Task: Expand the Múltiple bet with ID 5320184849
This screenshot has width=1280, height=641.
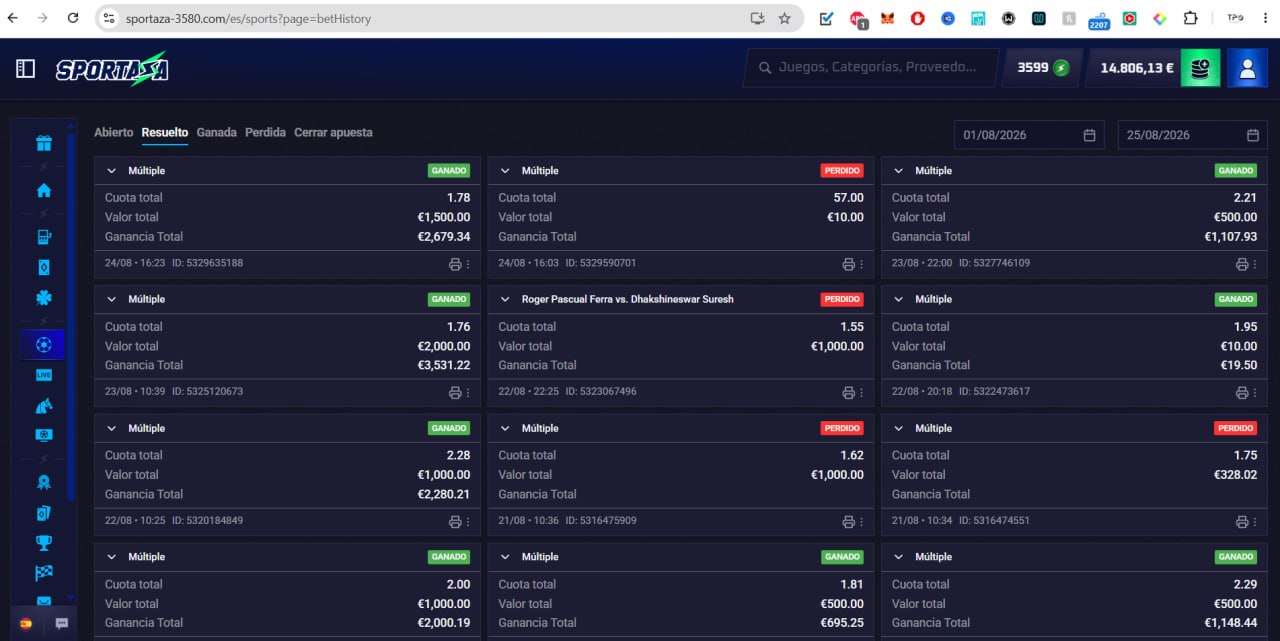Action: click(112, 428)
